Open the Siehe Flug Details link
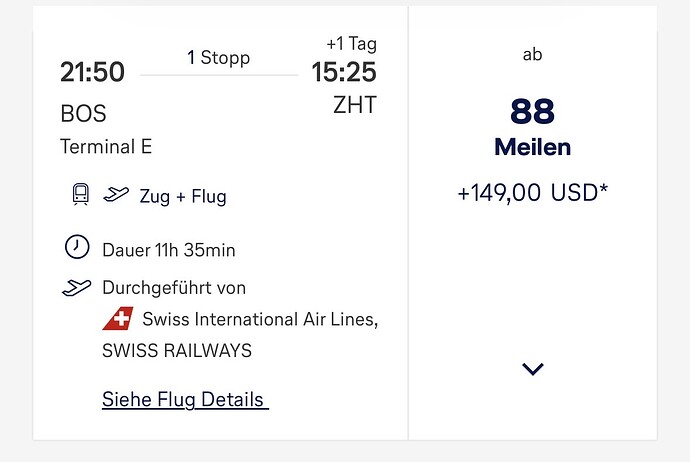Image resolution: width=690 pixels, height=462 pixels. click(x=185, y=400)
